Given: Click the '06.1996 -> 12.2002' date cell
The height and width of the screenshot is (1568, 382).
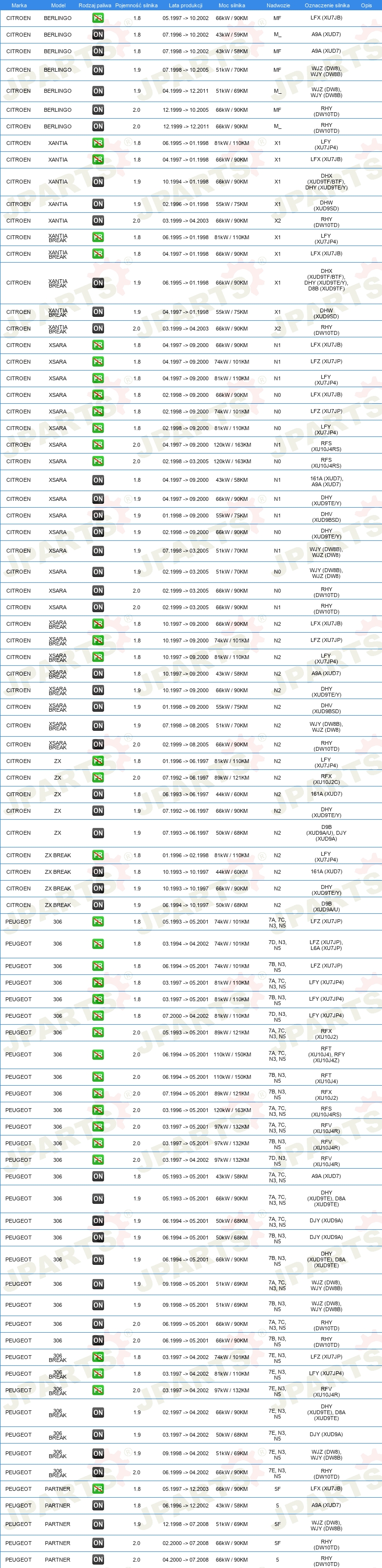Looking at the screenshot, I should tap(185, 1506).
